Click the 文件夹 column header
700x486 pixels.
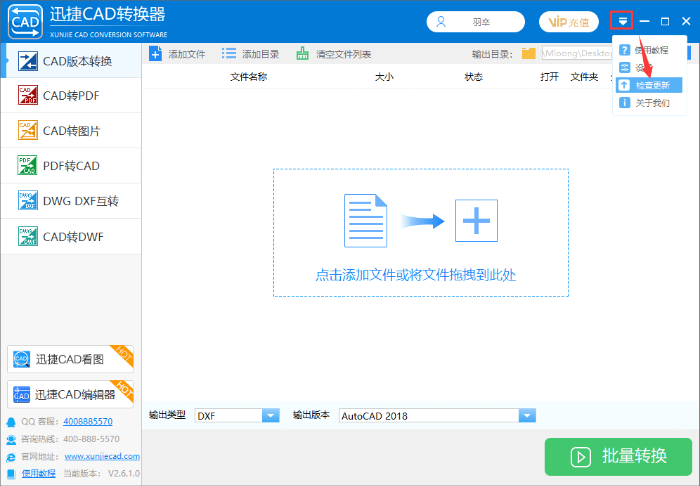584,77
